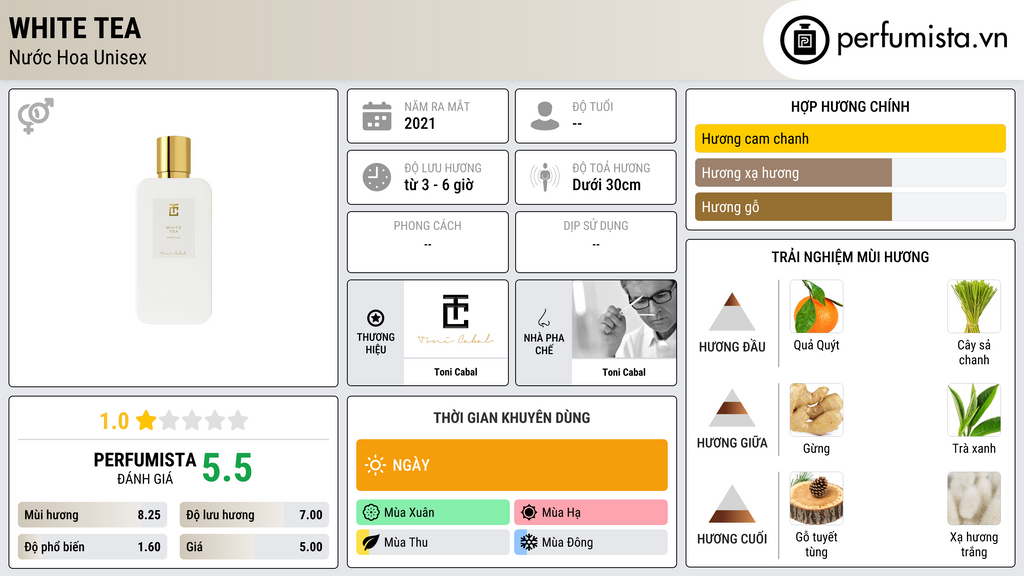This screenshot has width=1024, height=576.
Task: Click the perfumista.vn perfume bottle logo
Action: pyautogui.click(x=804, y=40)
